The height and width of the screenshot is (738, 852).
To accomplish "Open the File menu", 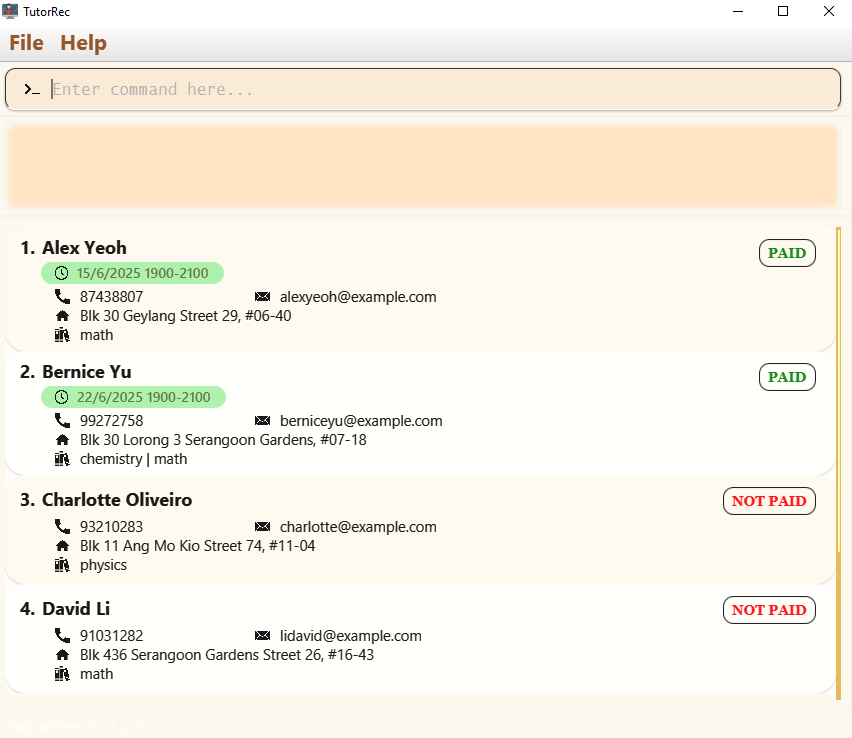I will pos(26,42).
